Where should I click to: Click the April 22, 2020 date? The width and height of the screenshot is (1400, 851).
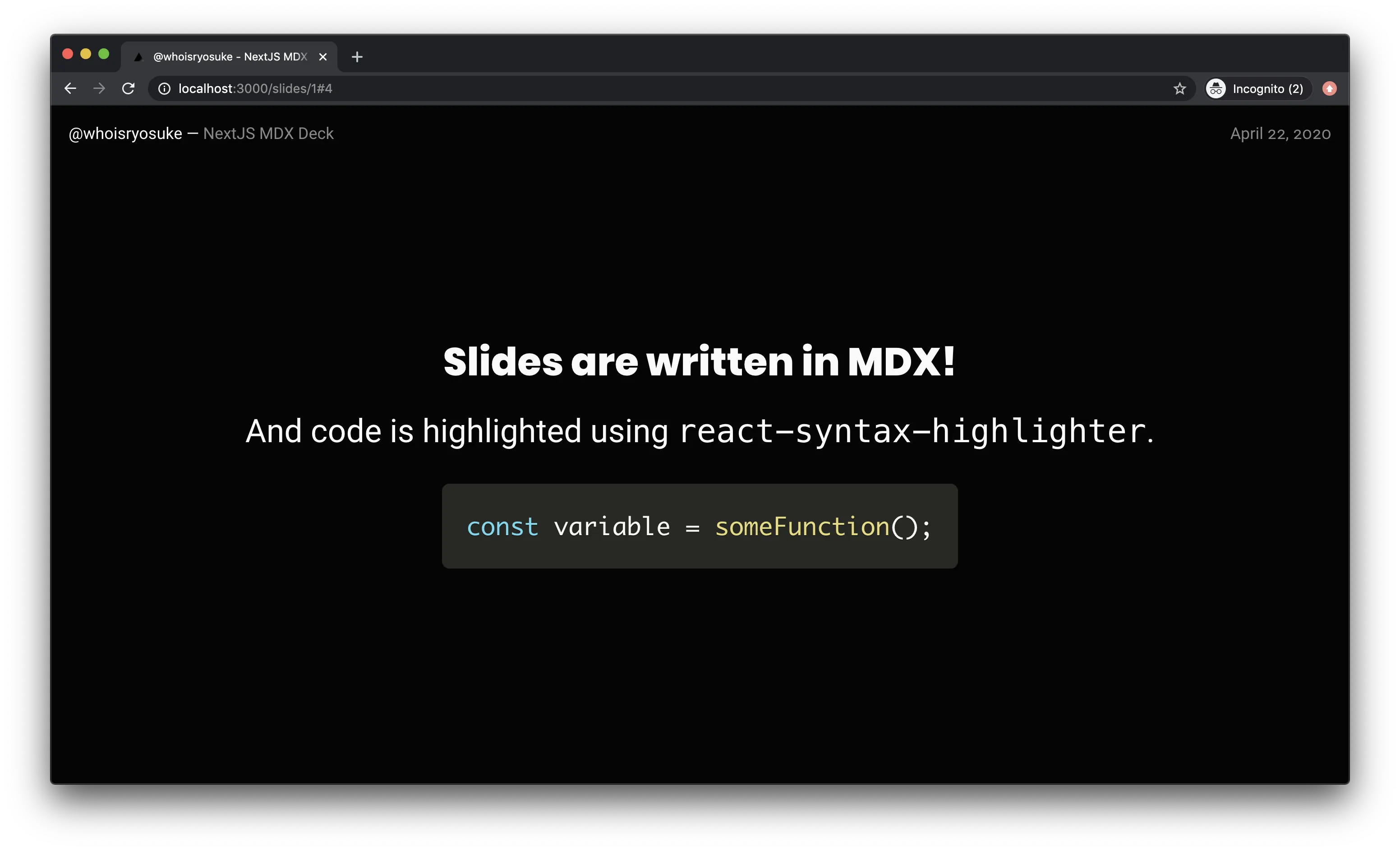tap(1280, 134)
